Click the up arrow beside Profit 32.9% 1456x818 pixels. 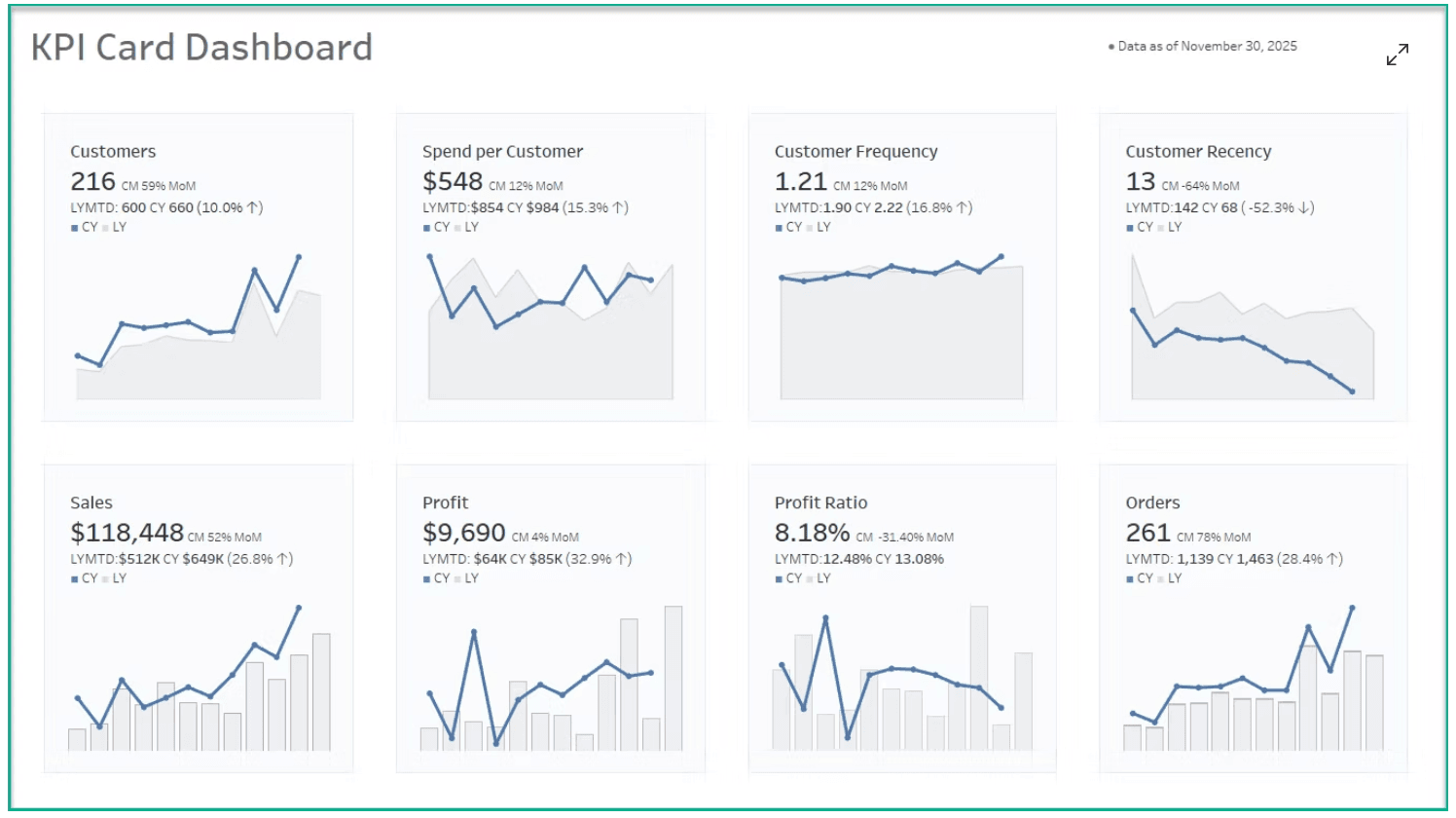[x=622, y=559]
